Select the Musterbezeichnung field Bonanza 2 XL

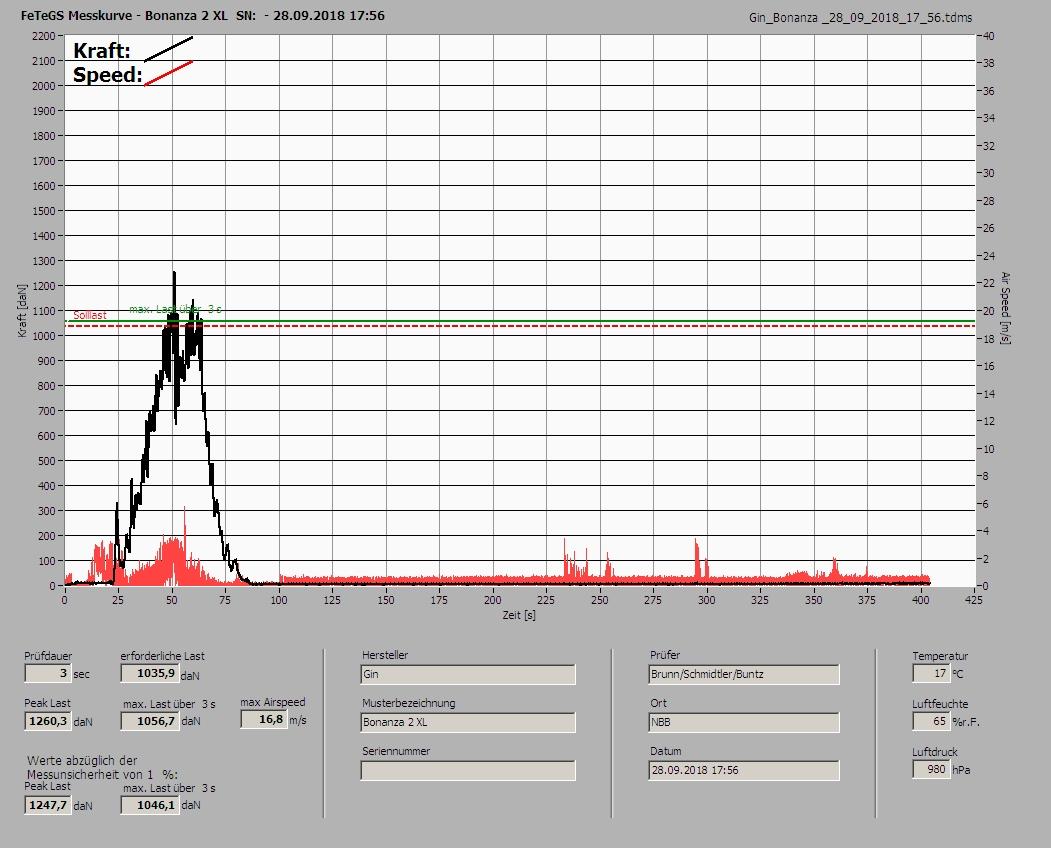pyautogui.click(x=468, y=723)
